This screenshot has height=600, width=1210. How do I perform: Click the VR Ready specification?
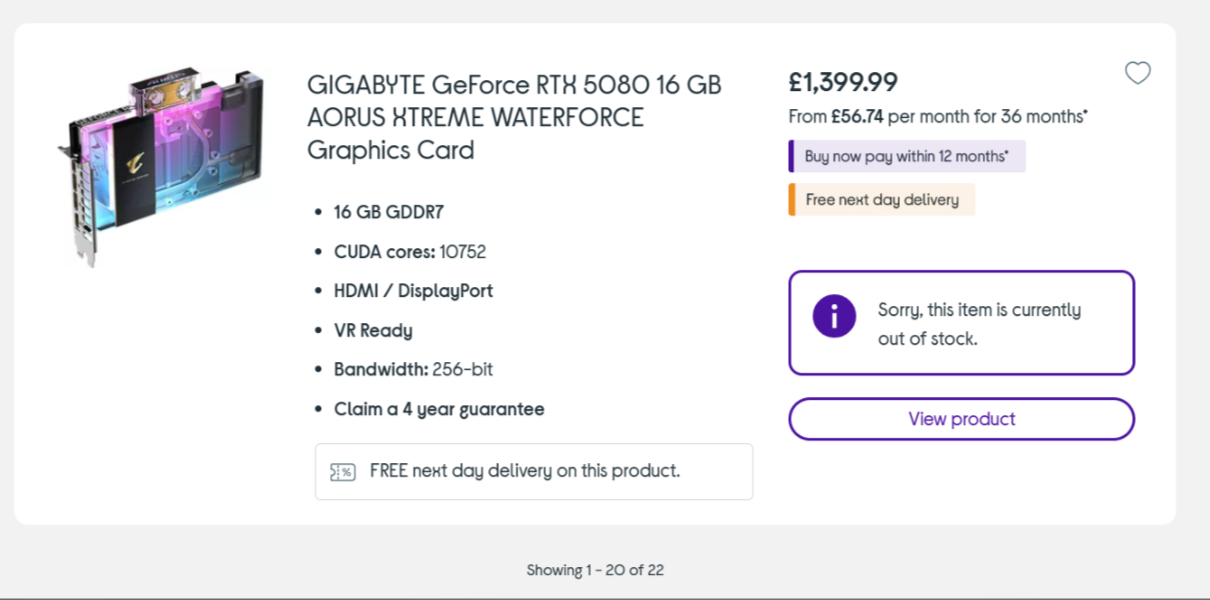click(373, 330)
